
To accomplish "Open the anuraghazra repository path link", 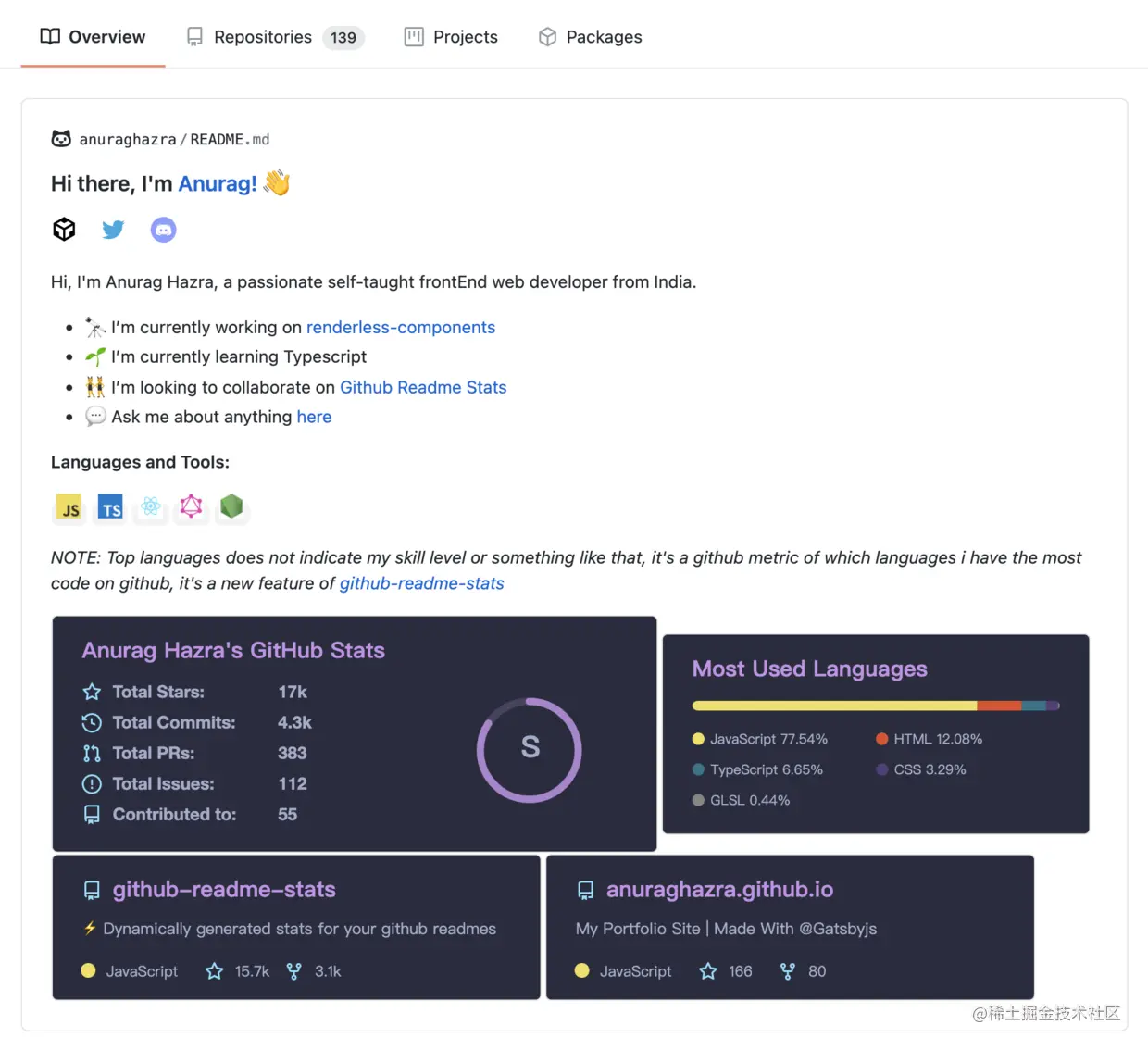I will click(128, 140).
